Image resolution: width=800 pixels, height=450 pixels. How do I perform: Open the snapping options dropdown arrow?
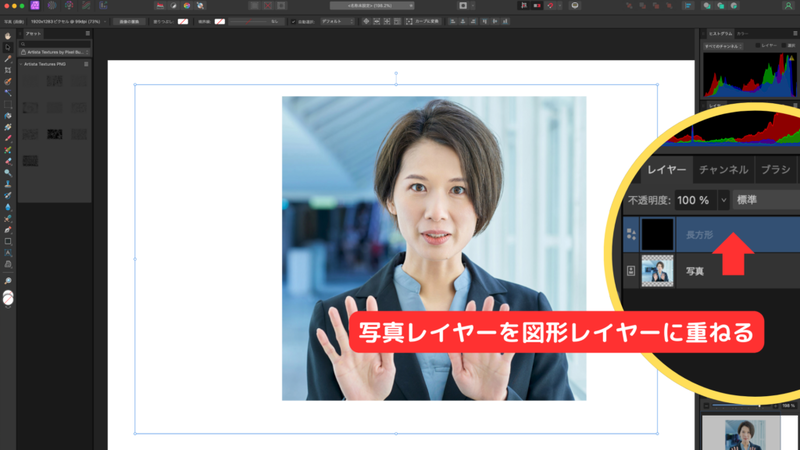pyautogui.click(x=560, y=6)
